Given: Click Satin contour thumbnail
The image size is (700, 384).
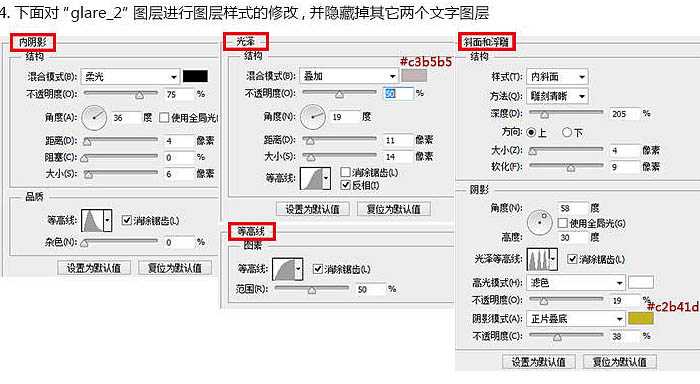Looking at the screenshot, I should click(x=311, y=179).
